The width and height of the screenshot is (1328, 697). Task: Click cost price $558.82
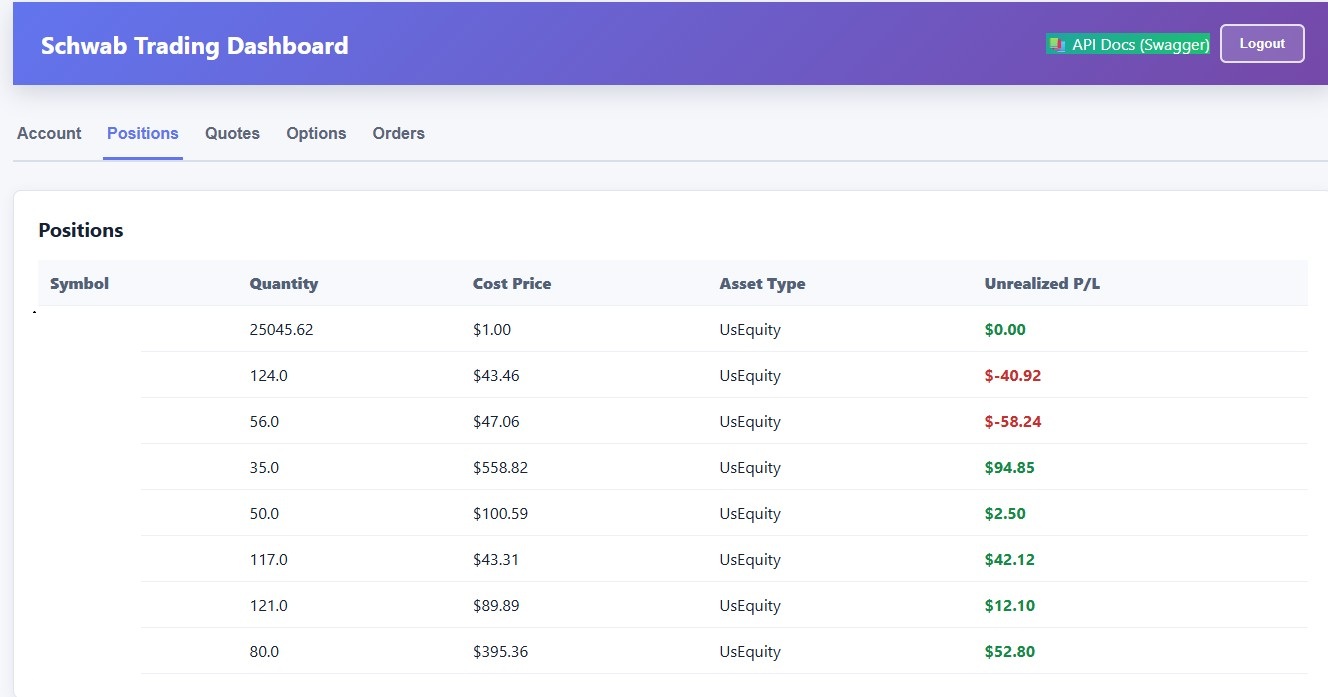[x=501, y=468]
